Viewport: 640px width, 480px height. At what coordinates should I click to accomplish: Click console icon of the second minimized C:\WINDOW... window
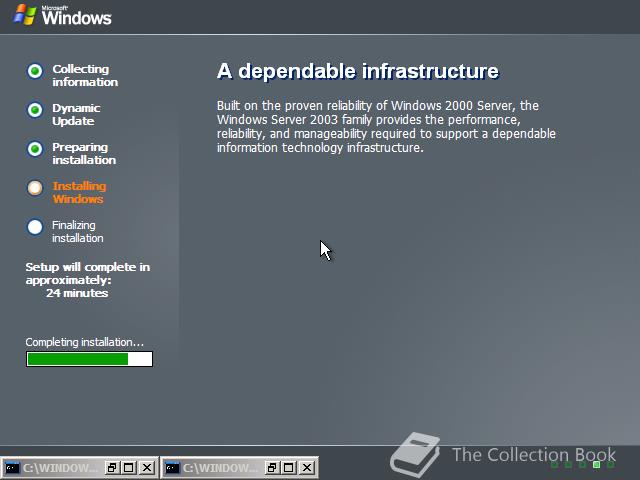click(172, 468)
